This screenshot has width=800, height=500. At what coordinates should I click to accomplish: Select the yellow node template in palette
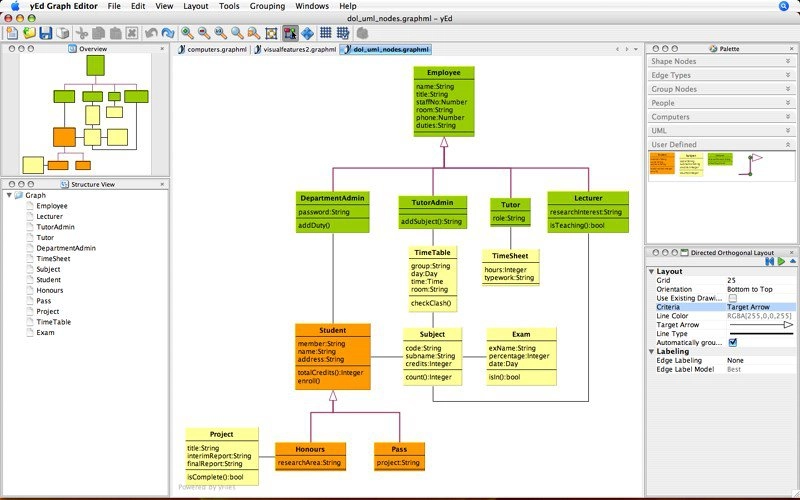tap(691, 164)
